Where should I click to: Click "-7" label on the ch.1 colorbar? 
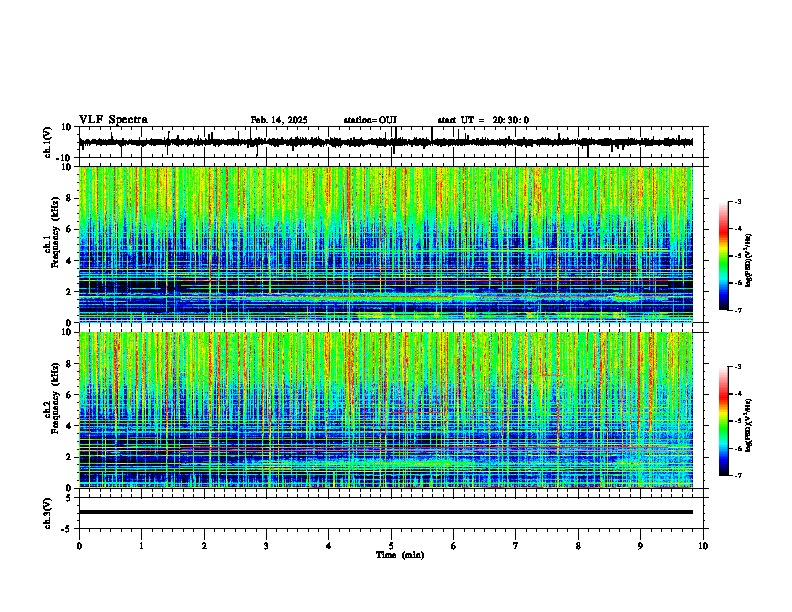737,310
